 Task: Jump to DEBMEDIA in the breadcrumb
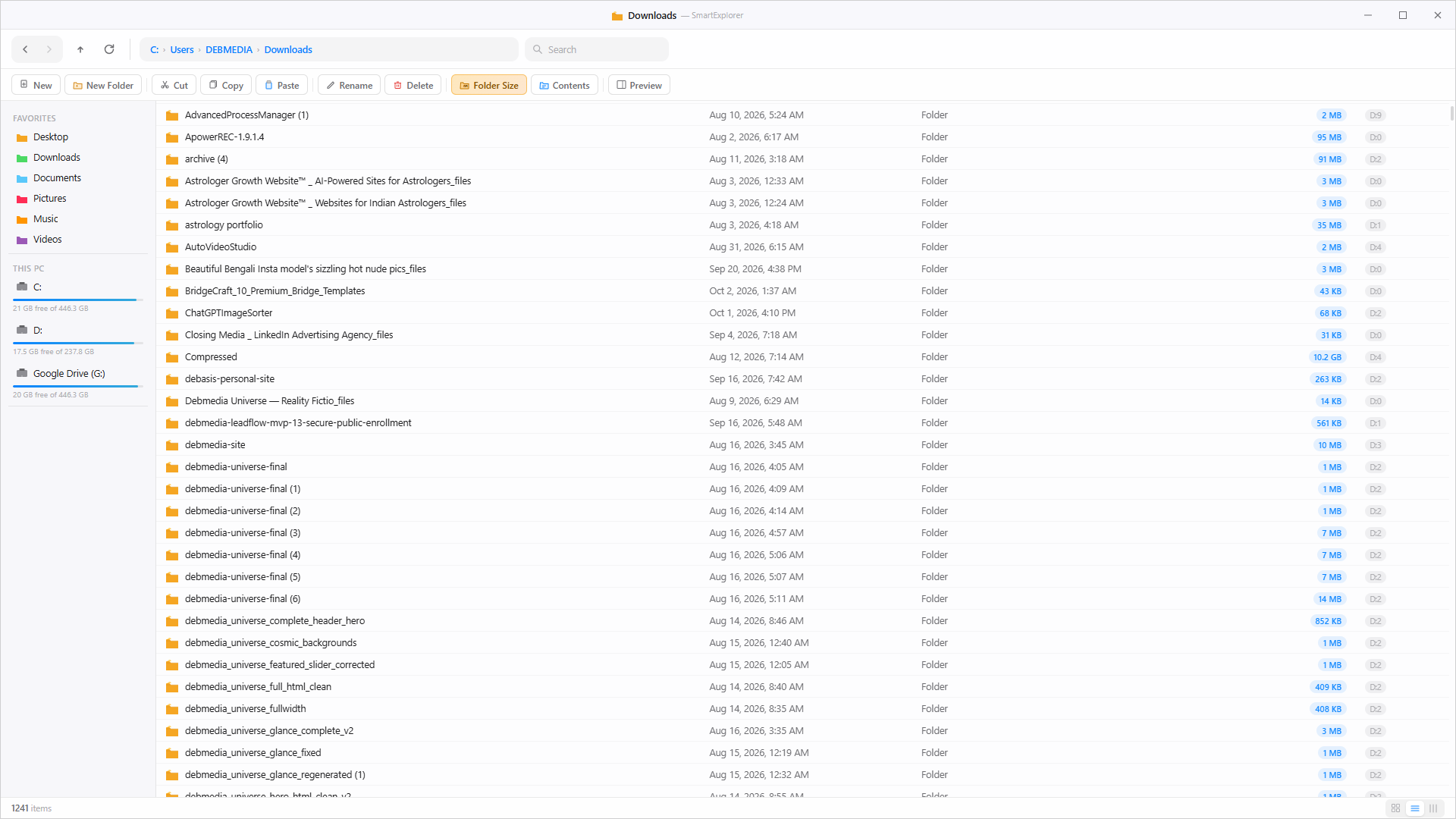coord(229,50)
